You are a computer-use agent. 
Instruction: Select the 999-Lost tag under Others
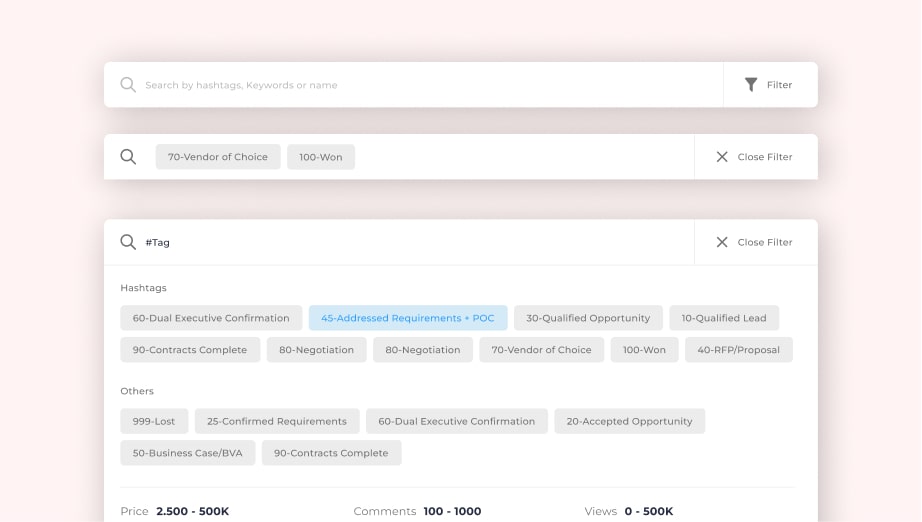coord(154,421)
